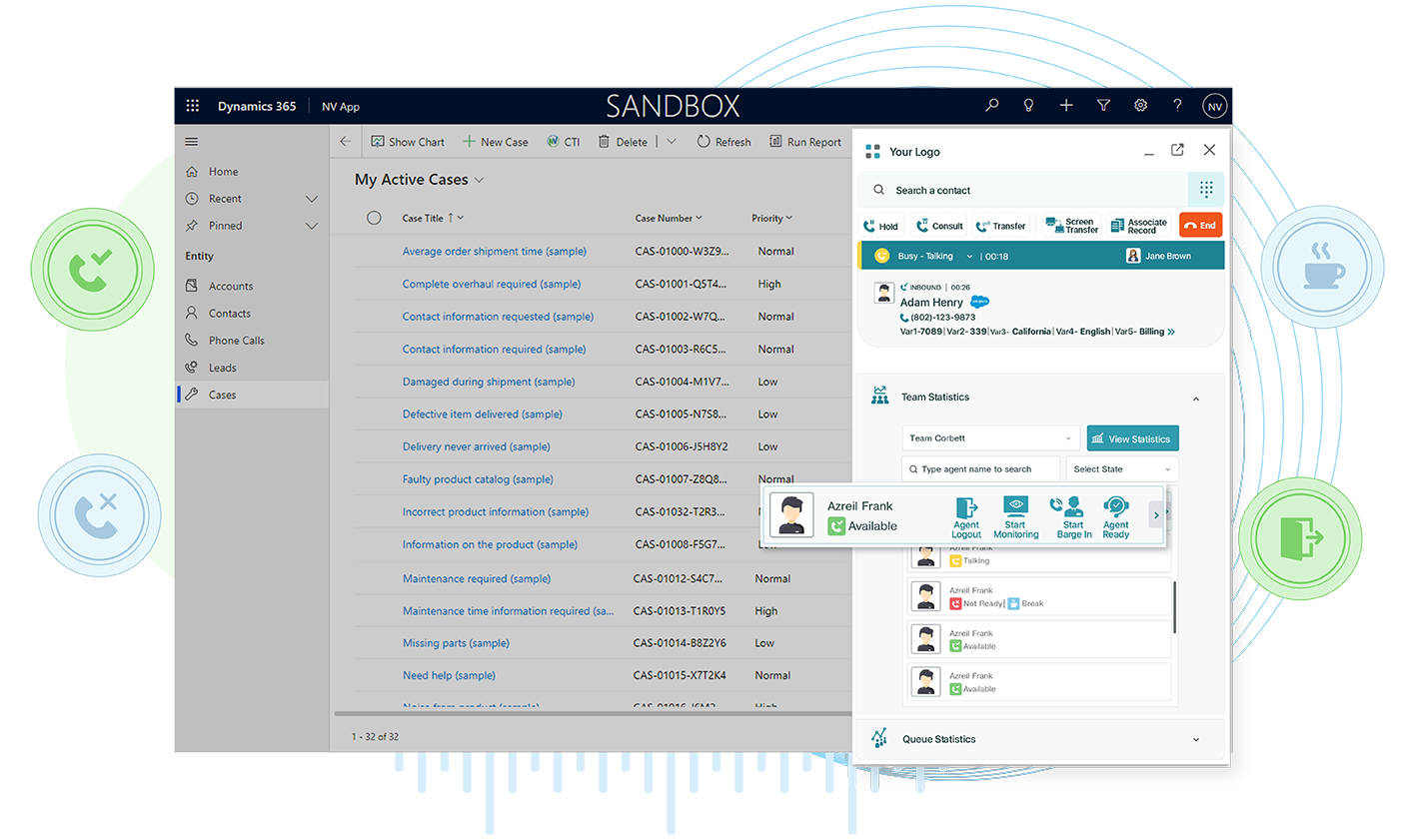Show more agent actions arrow
The height and width of the screenshot is (840, 1415).
point(1156,515)
